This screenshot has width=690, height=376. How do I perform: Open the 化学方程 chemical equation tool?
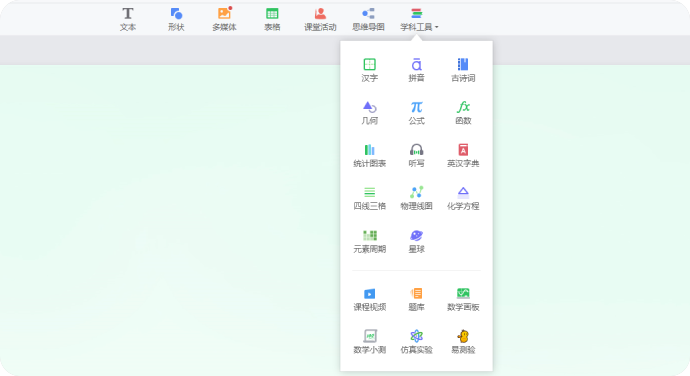coord(463,198)
